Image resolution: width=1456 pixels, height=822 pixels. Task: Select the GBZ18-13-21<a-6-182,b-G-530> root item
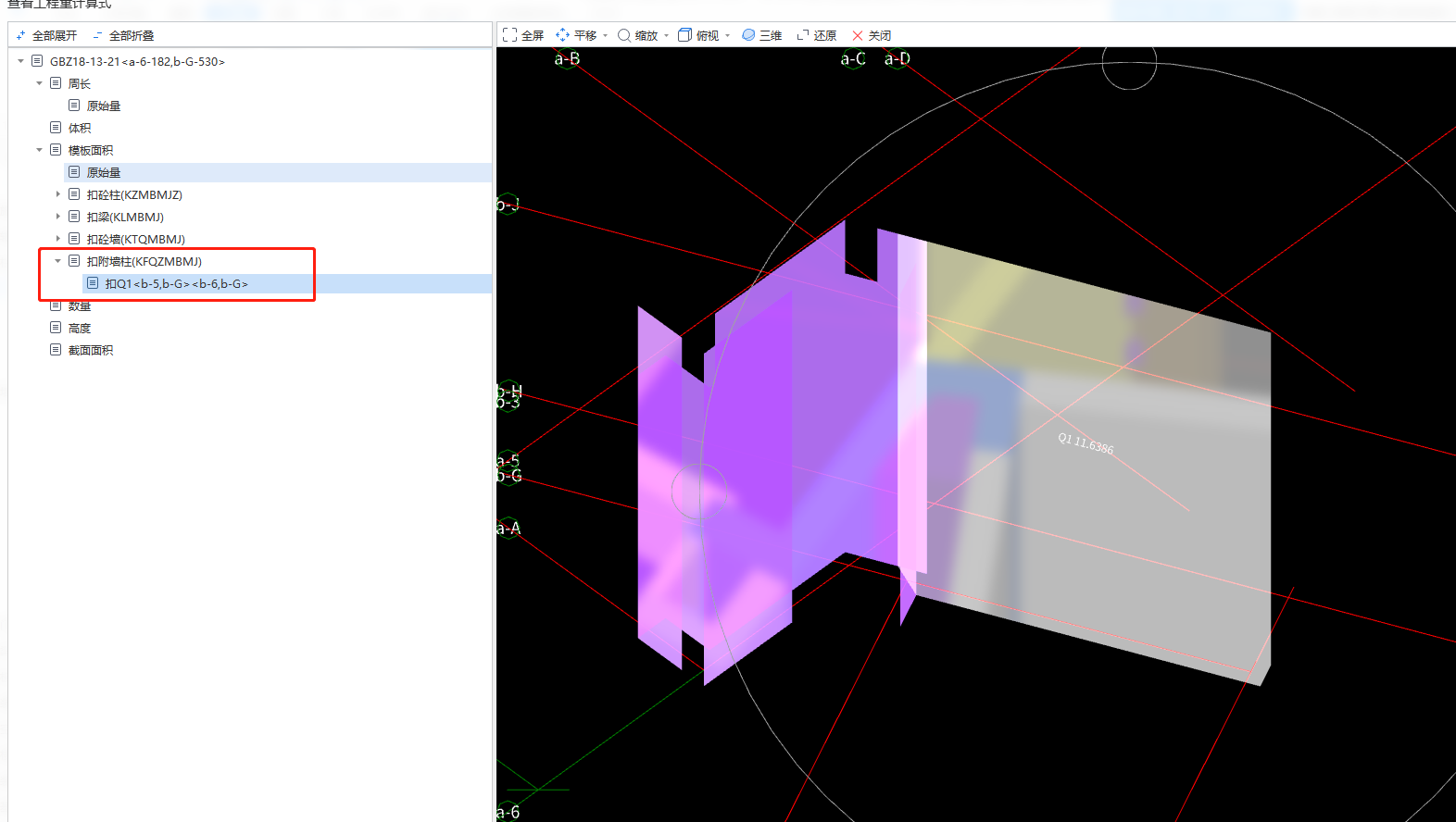click(137, 61)
